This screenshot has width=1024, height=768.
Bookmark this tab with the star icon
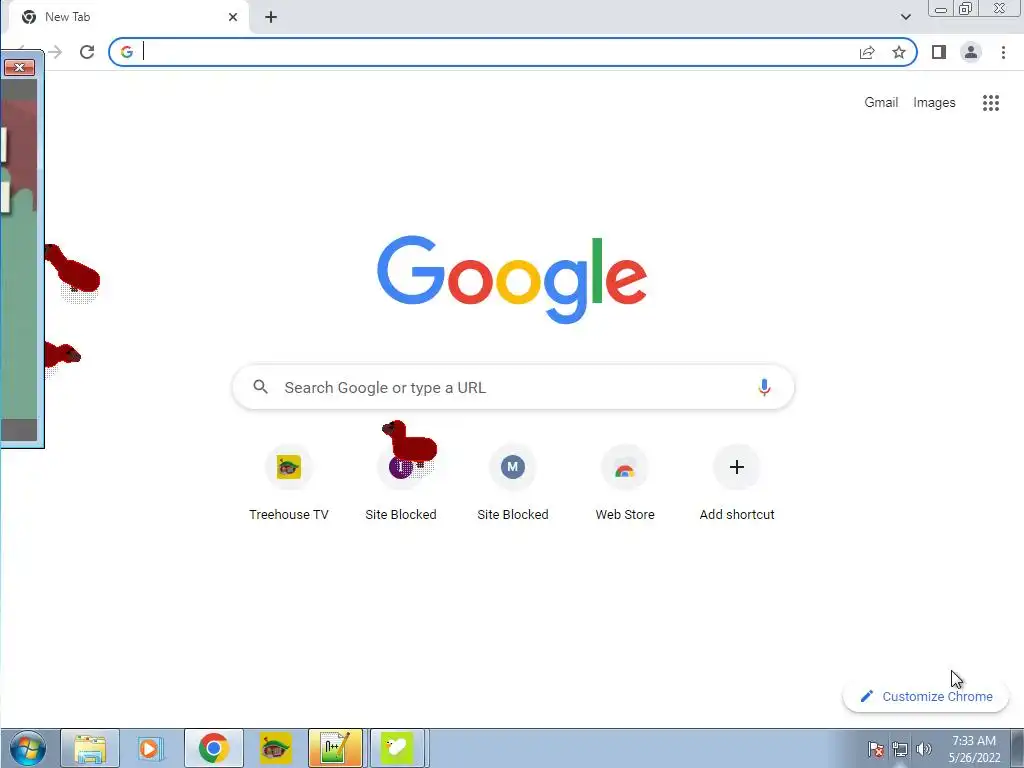pos(899,52)
